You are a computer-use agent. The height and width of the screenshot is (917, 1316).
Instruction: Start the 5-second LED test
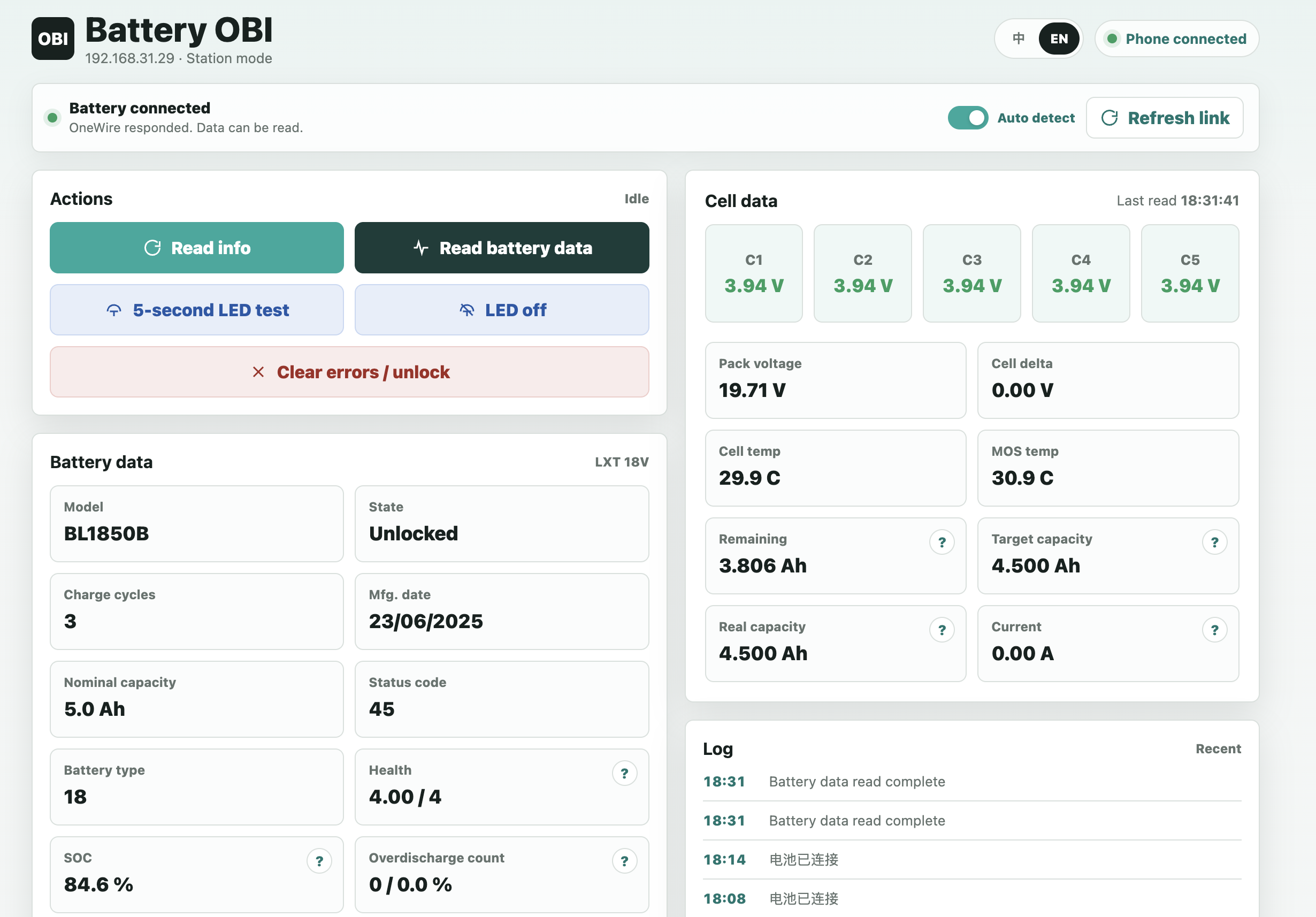[197, 310]
